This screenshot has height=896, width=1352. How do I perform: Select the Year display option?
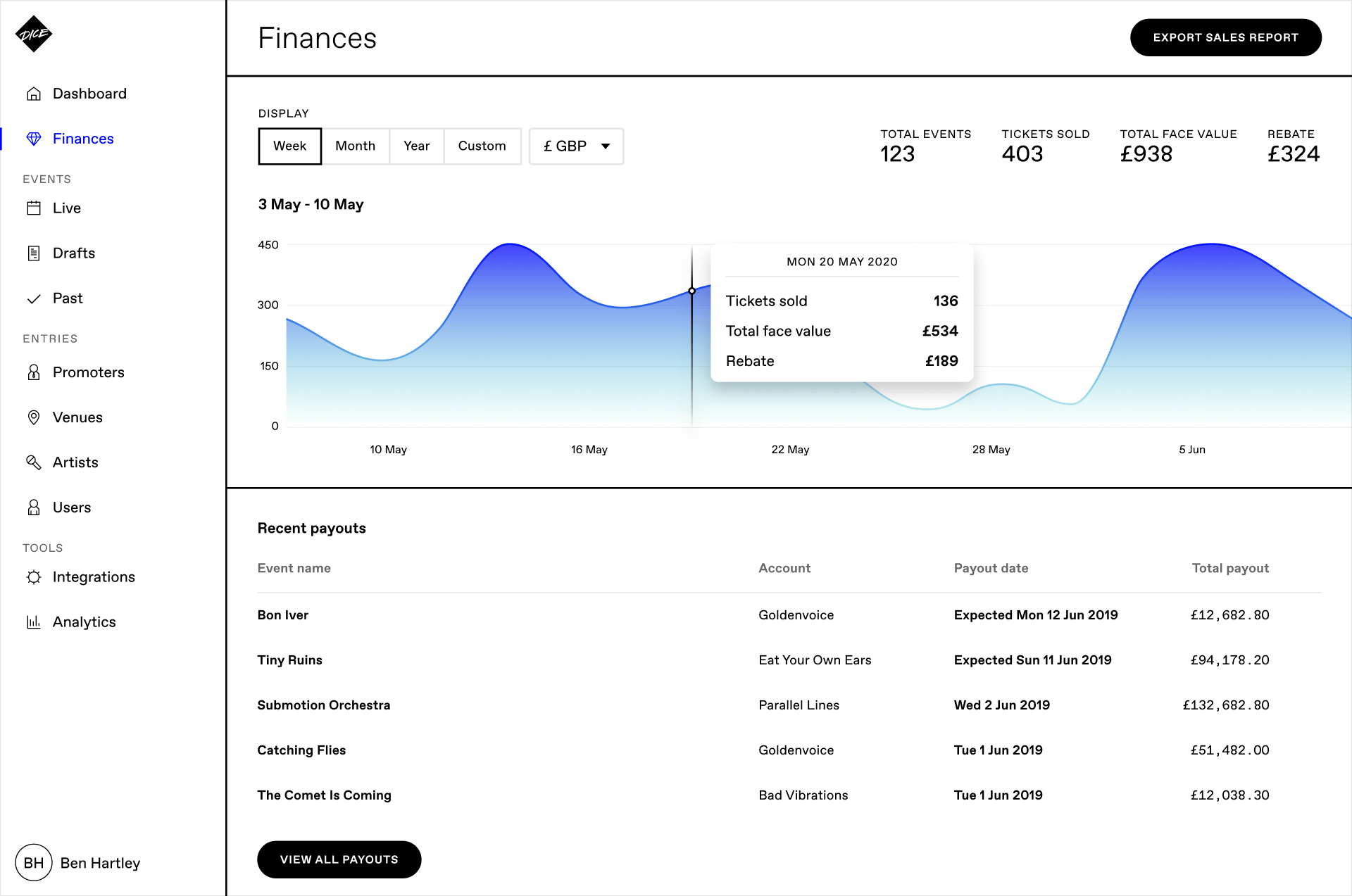[416, 146]
